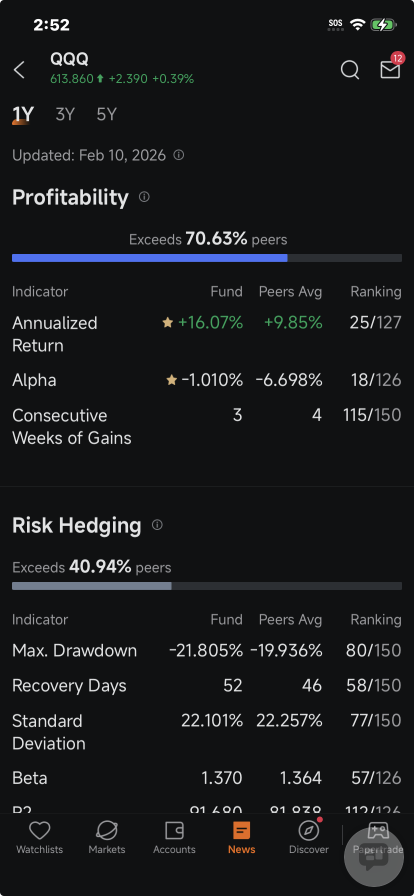
Task: Tap the Annualized Return row
Action: click(x=207, y=334)
